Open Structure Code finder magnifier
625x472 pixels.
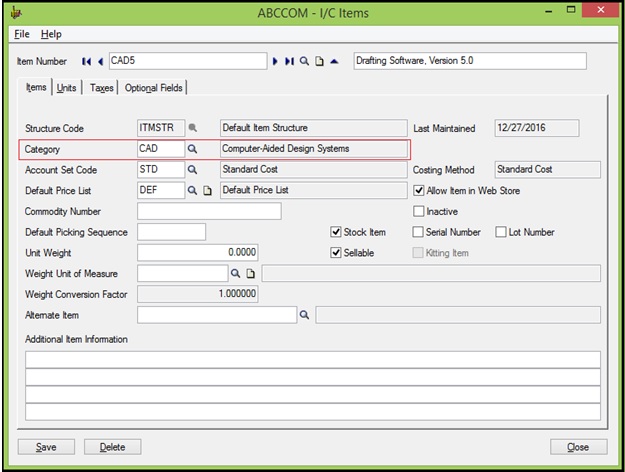pos(193,128)
